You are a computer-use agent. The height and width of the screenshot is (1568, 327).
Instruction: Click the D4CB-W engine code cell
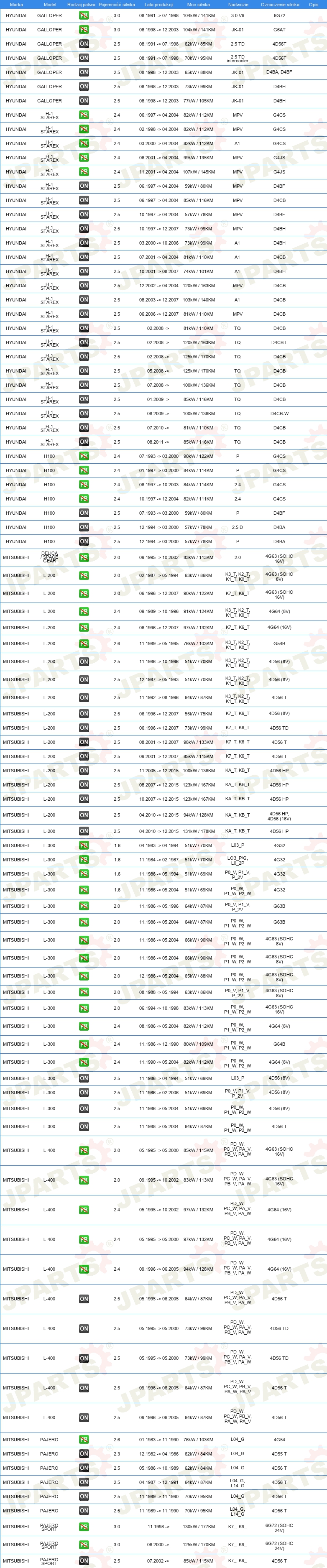coord(279,414)
